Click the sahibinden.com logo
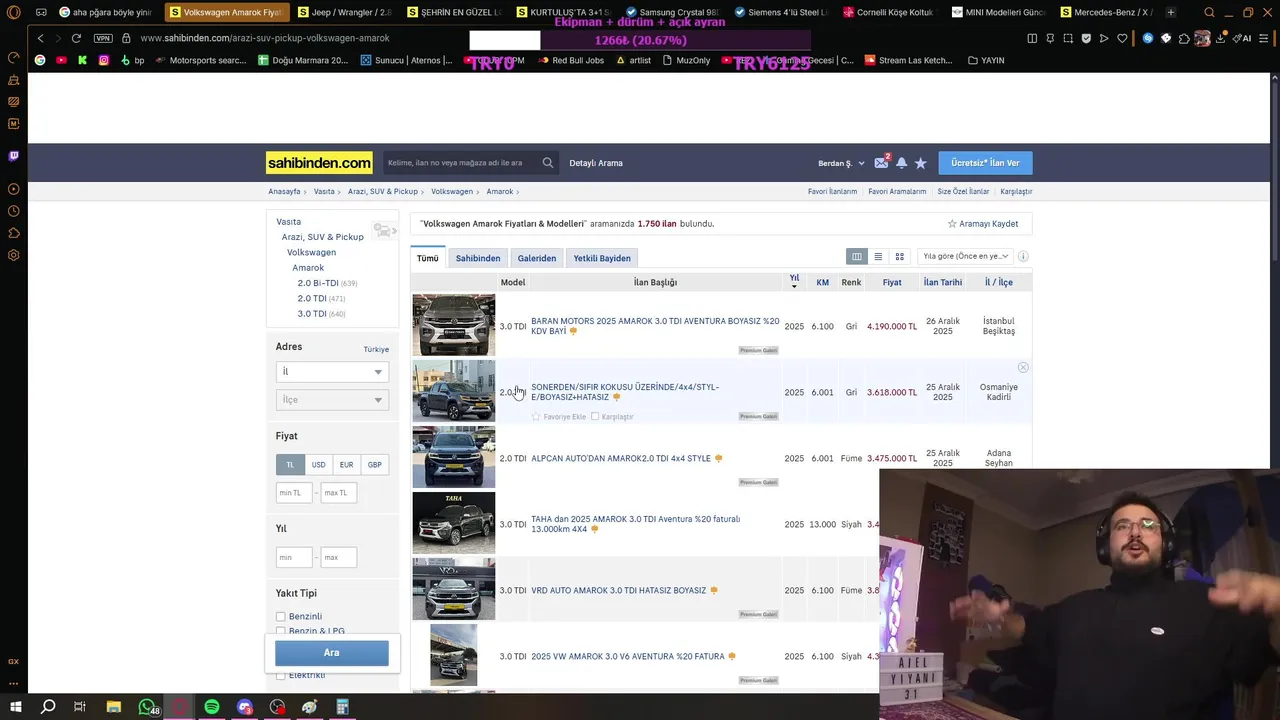1280x720 pixels. 319,163
